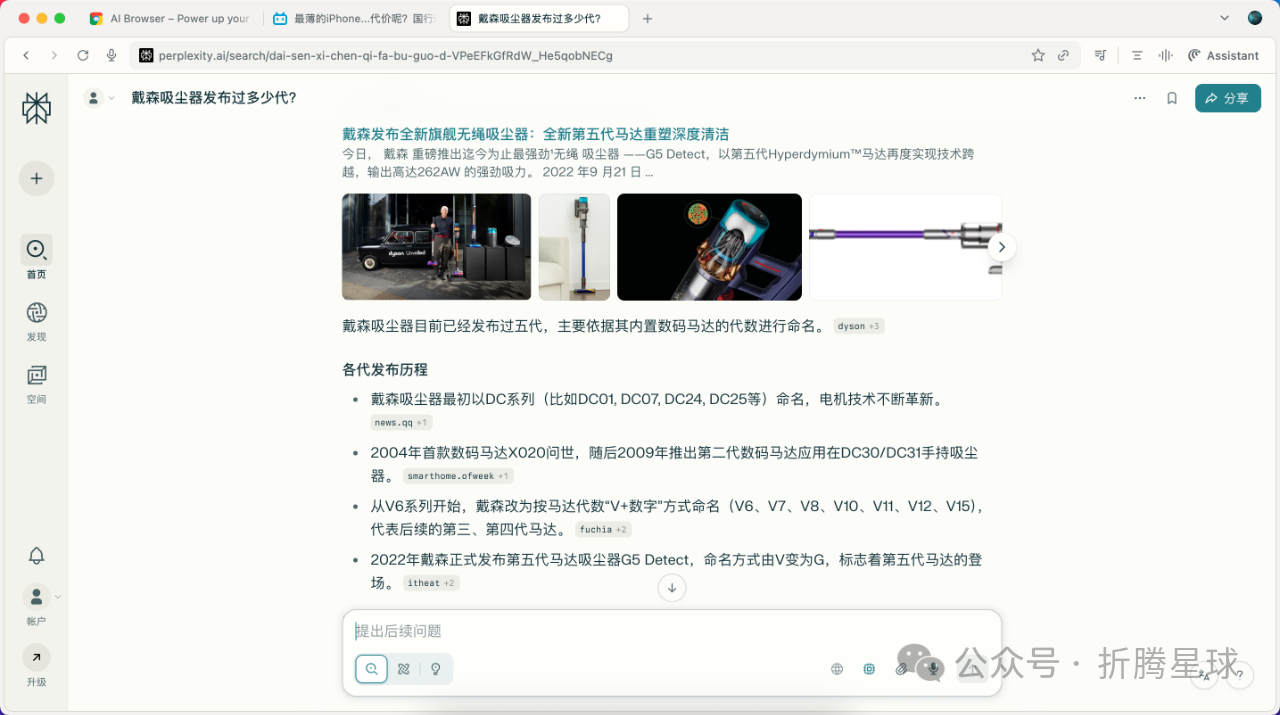This screenshot has height=715, width=1280.
Task: Start a new thread with plus button
Action: [x=36, y=178]
